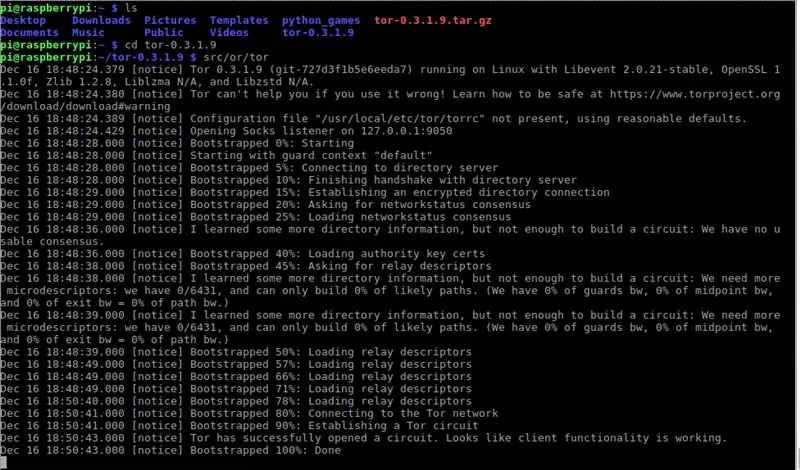Click the Documents directory name
The image size is (800, 470).
pyautogui.click(x=30, y=33)
